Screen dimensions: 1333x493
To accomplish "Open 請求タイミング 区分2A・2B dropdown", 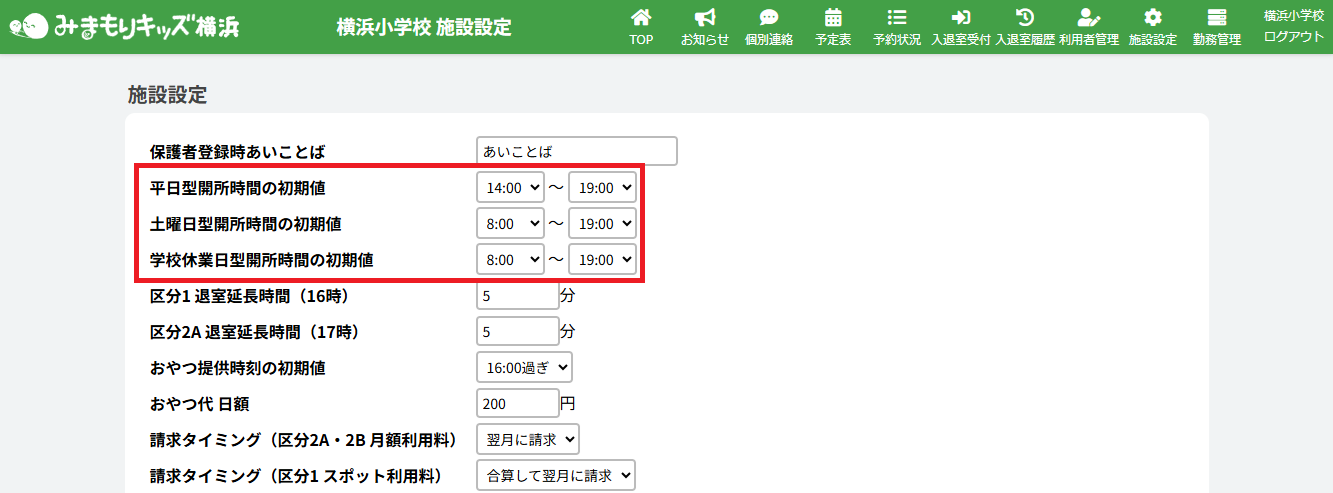I will tap(528, 439).
